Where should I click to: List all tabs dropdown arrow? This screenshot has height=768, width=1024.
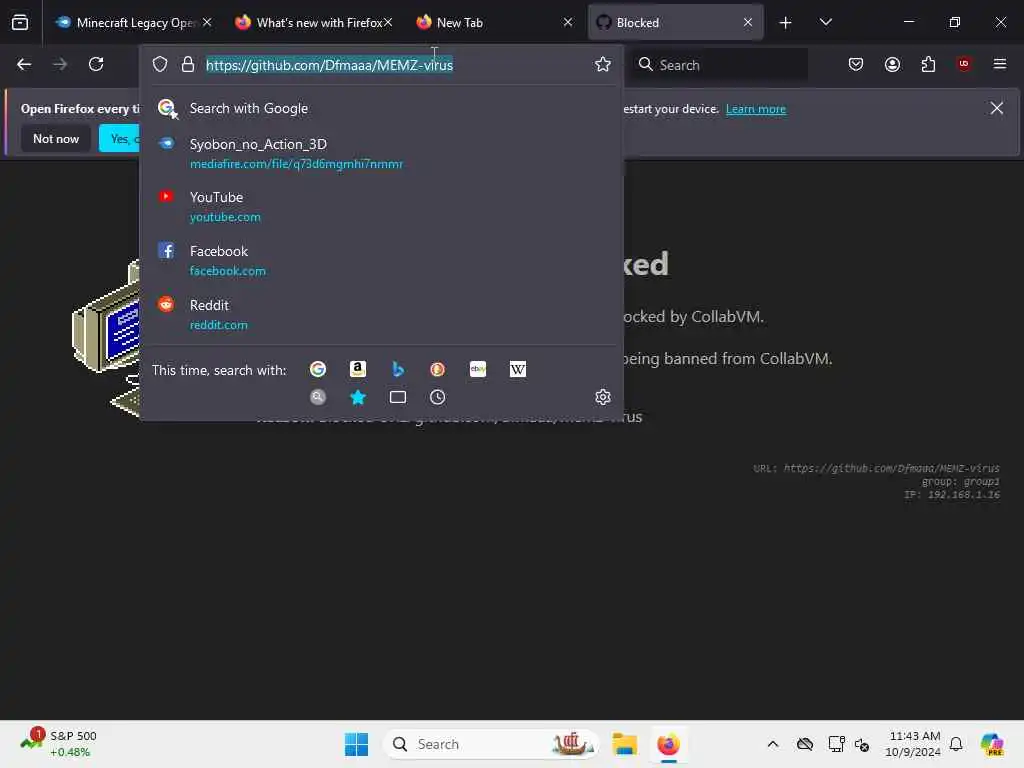(825, 22)
